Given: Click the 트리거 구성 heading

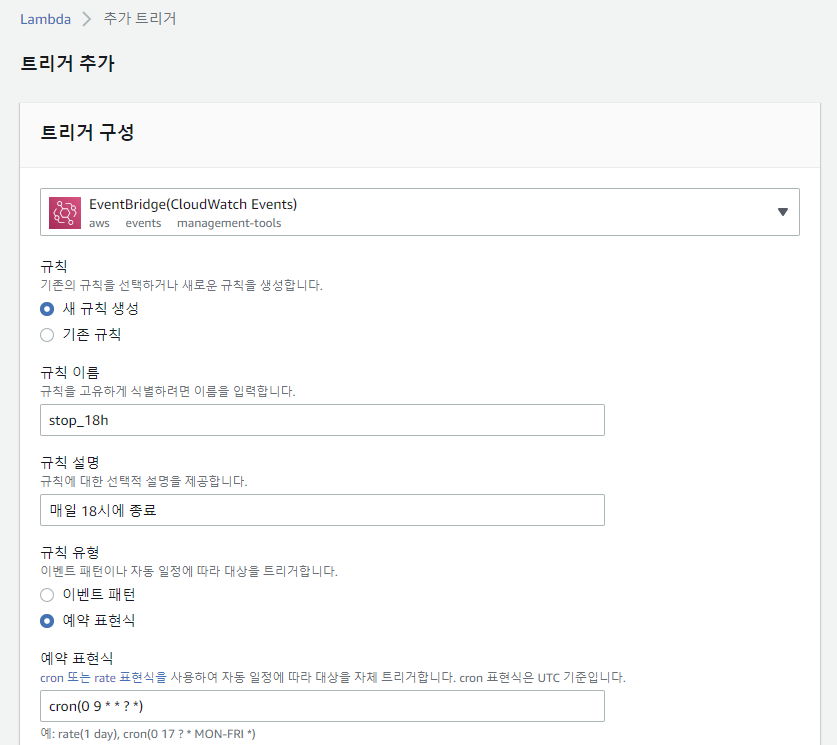Looking at the screenshot, I should tap(87, 132).
